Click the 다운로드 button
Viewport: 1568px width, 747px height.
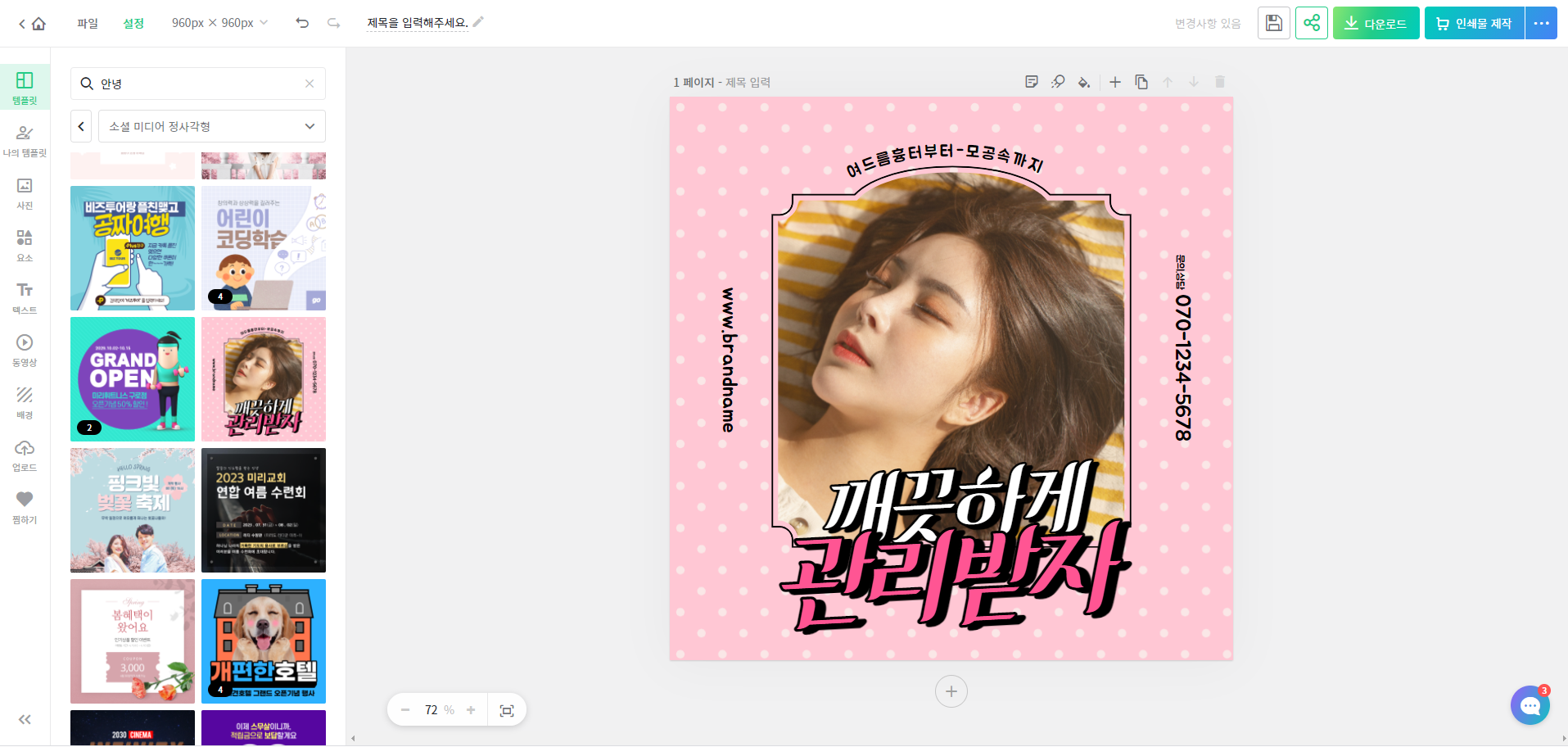(x=1376, y=23)
